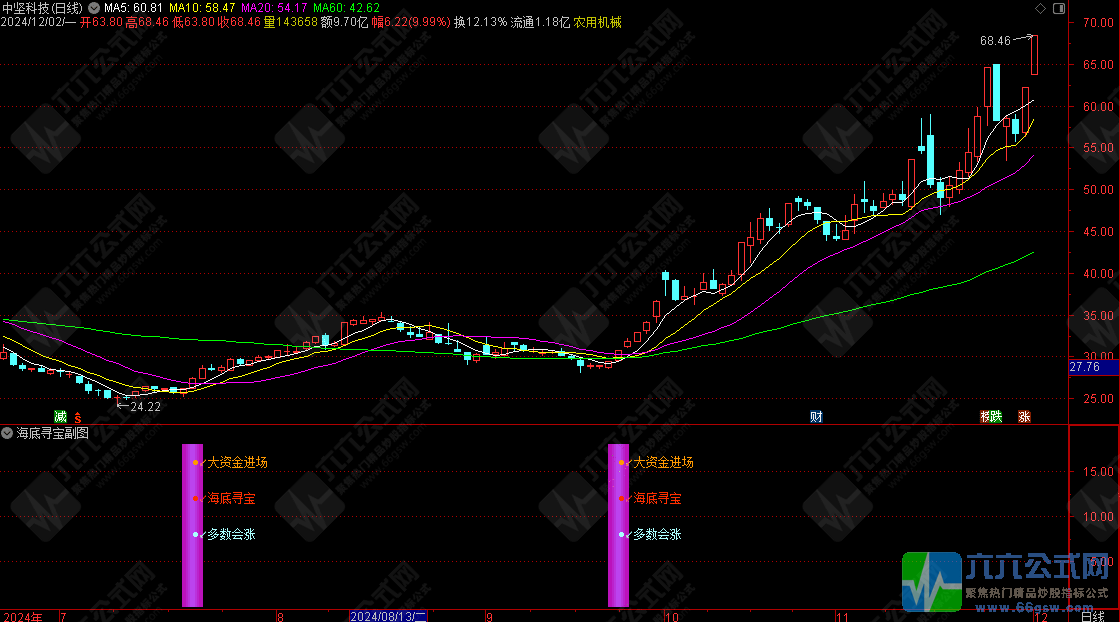Click the 2024年 label on time axis
The width and height of the screenshot is (1120, 622).
[x=22, y=616]
